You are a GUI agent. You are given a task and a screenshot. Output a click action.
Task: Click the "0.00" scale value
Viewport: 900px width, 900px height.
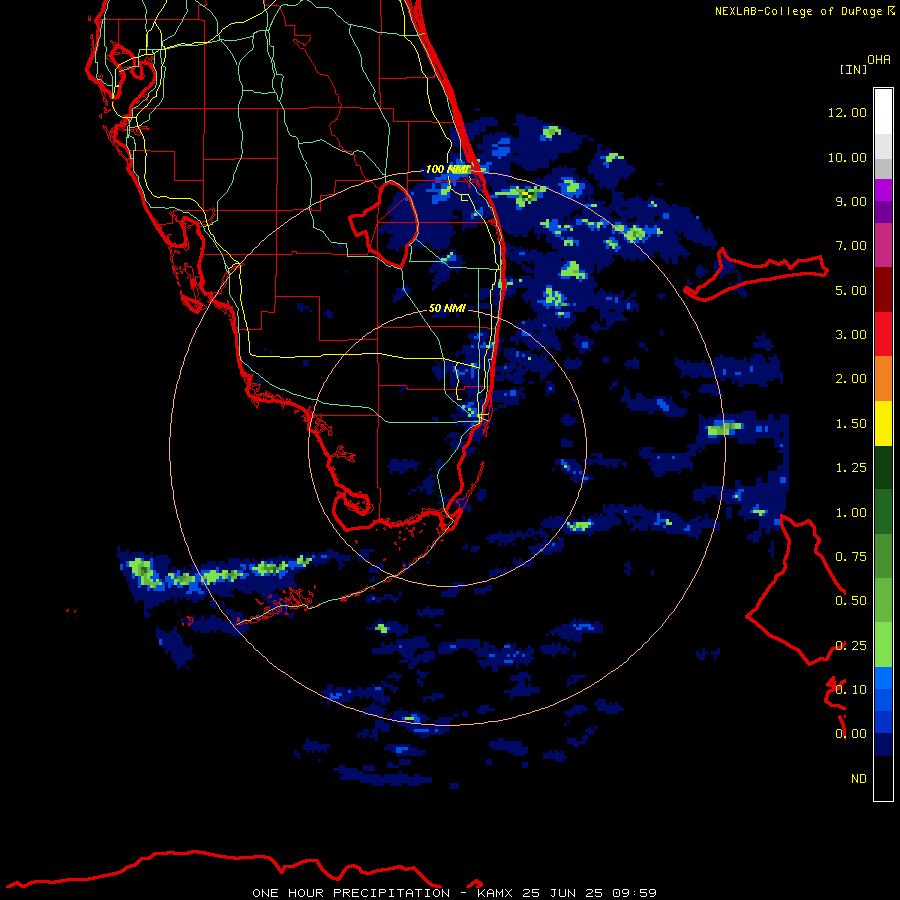[851, 734]
